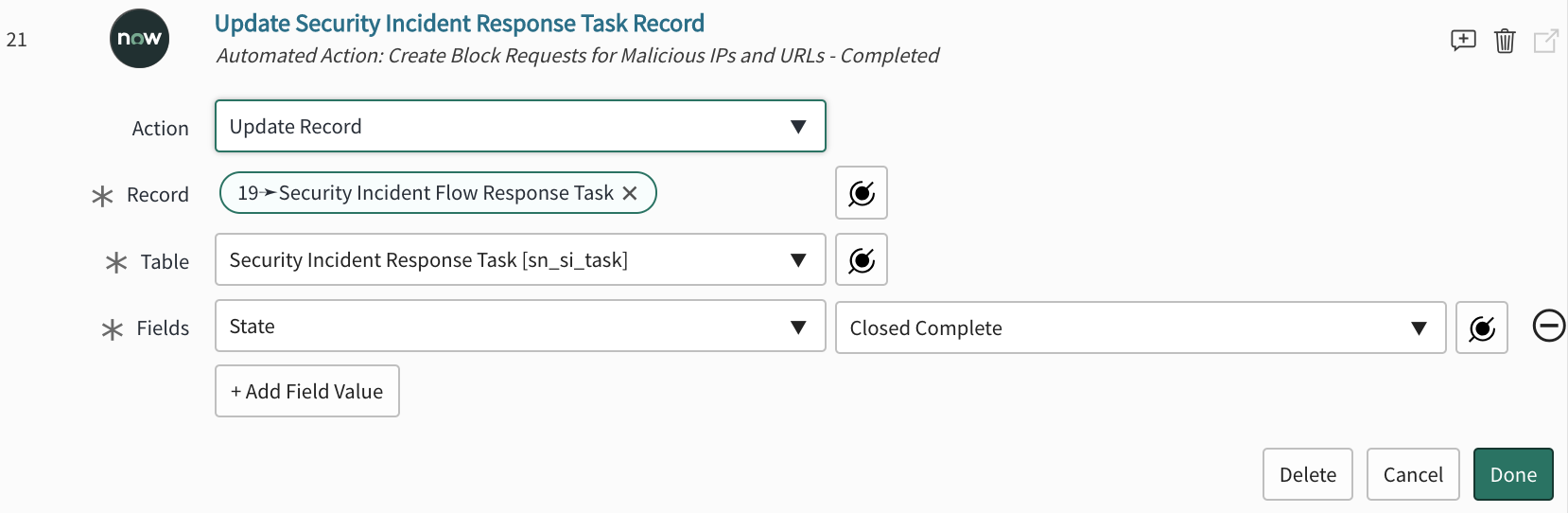Remove the State field row
The width and height of the screenshot is (1568, 513).
(1549, 327)
